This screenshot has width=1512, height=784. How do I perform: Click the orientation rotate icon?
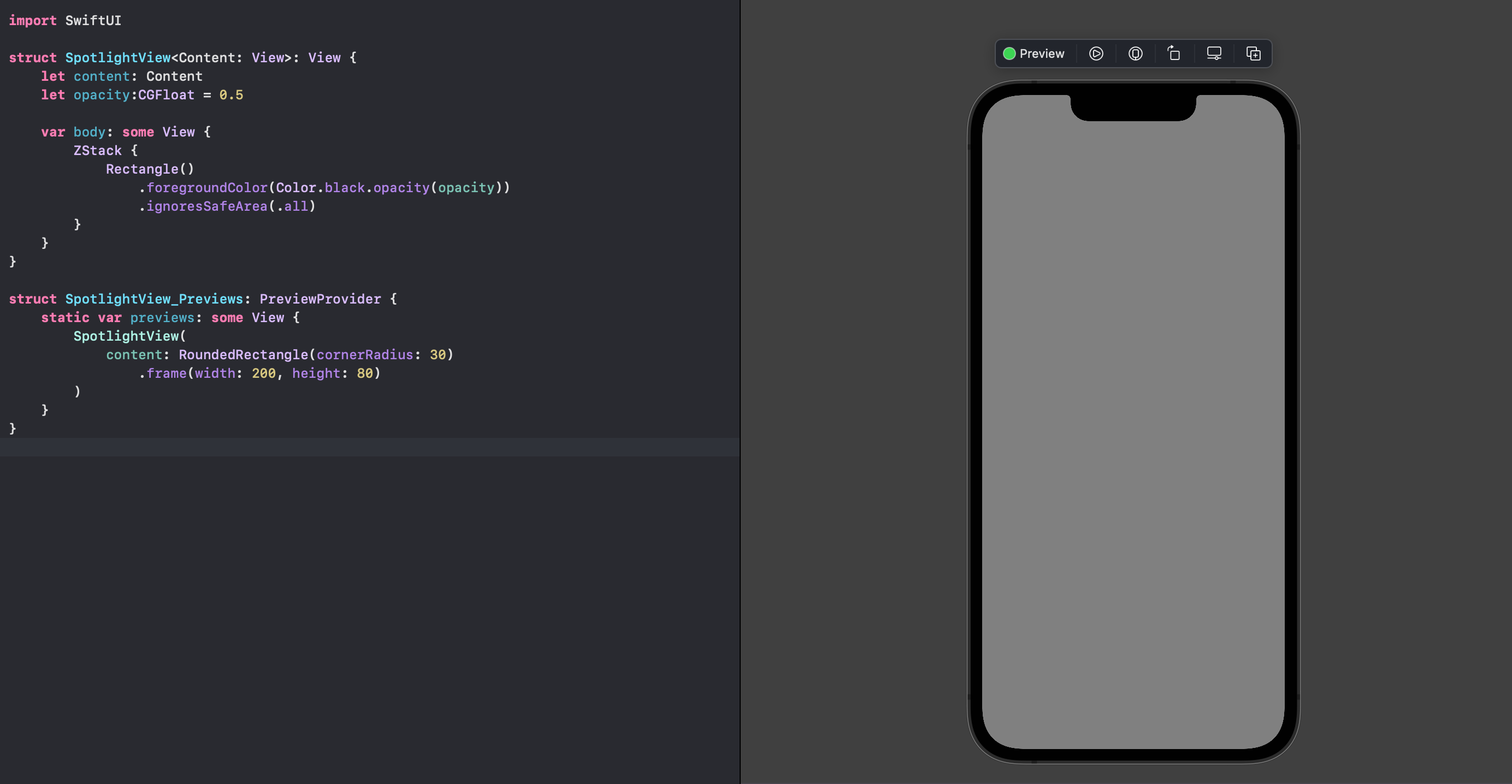coord(1174,54)
